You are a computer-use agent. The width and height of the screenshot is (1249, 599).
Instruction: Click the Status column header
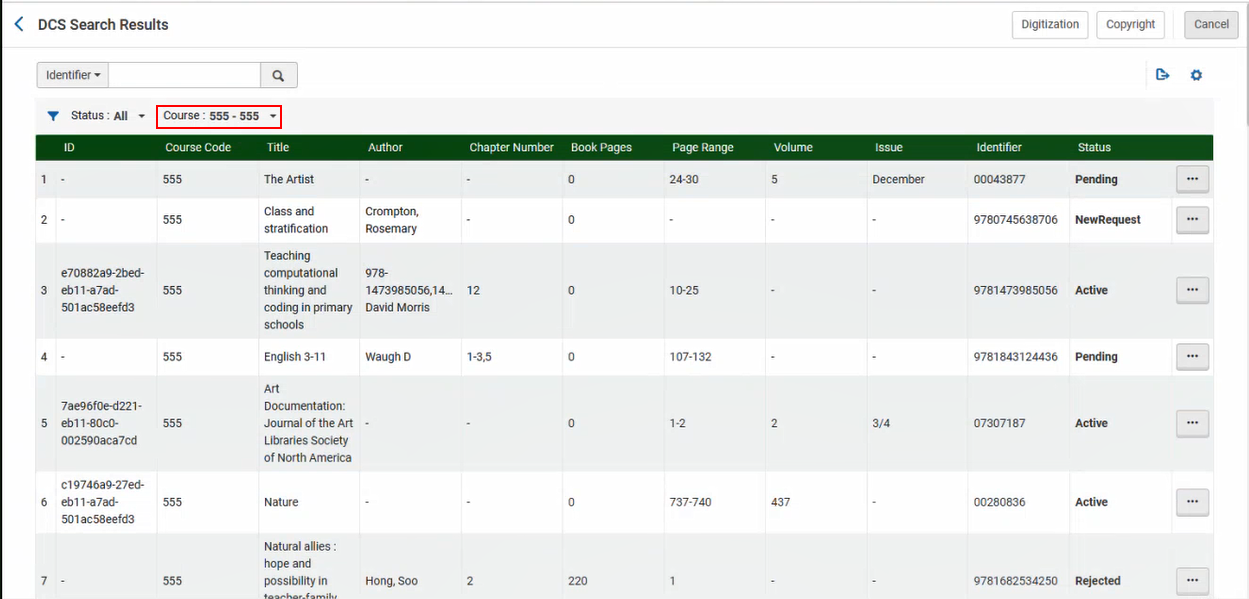coord(1094,147)
